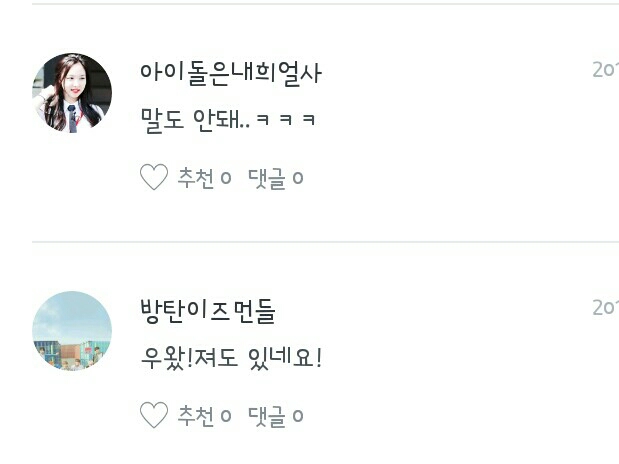Click the recommend count 0 on 아이돌은내희얼사's comment

pyautogui.click(x=226, y=178)
